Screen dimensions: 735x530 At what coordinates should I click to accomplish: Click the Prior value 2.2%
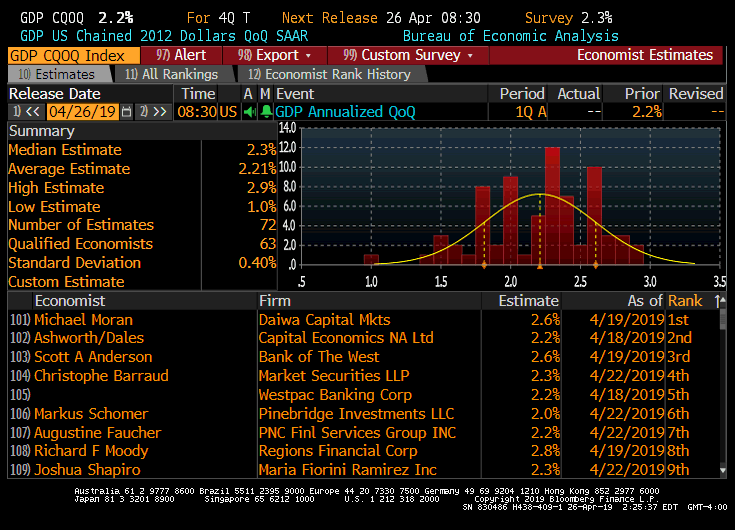[x=646, y=112]
